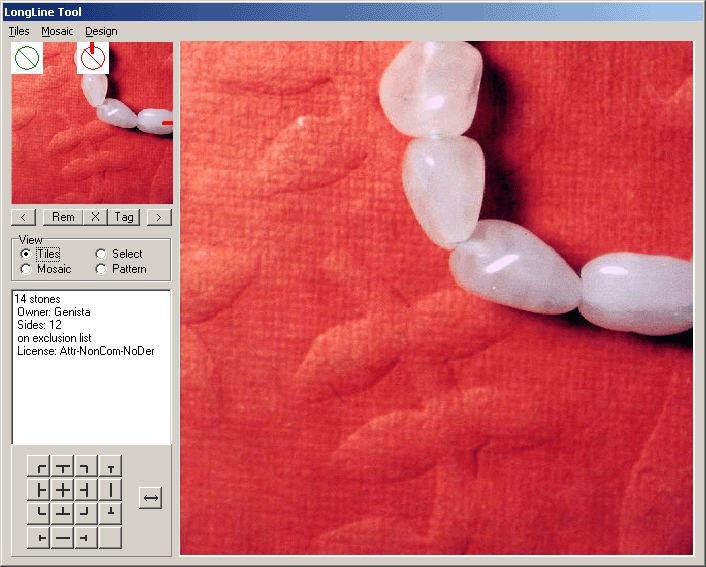Open the Design menu

[x=101, y=31]
